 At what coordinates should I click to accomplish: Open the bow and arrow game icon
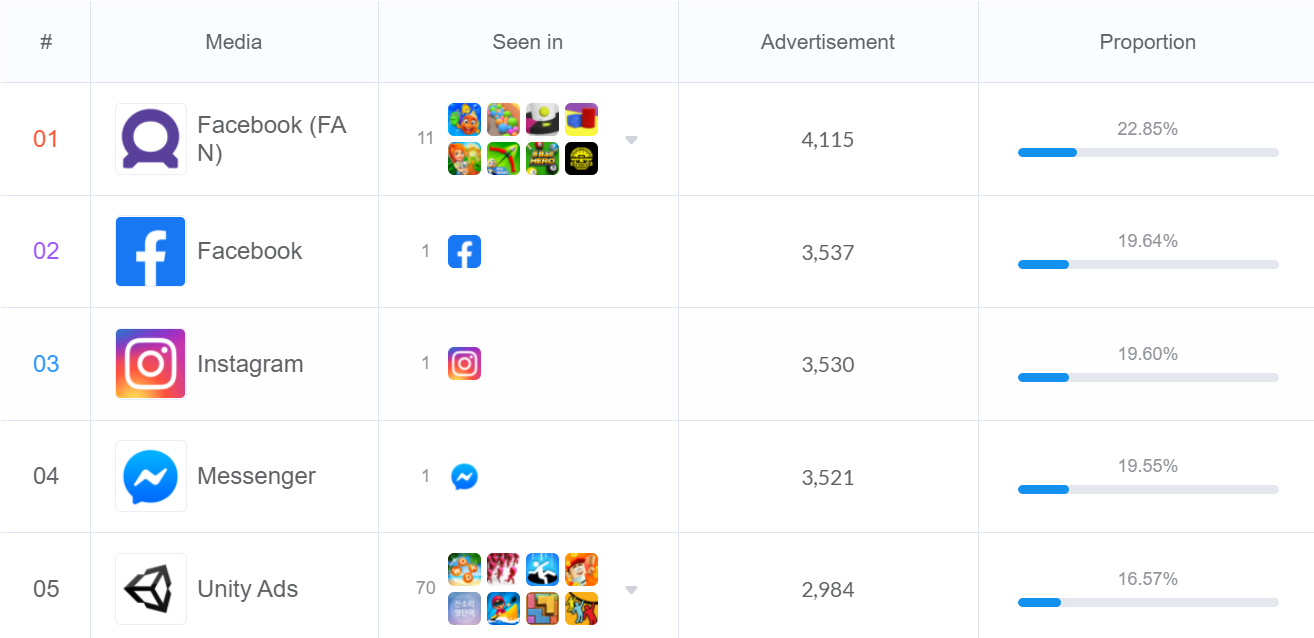pyautogui.click(x=503, y=159)
